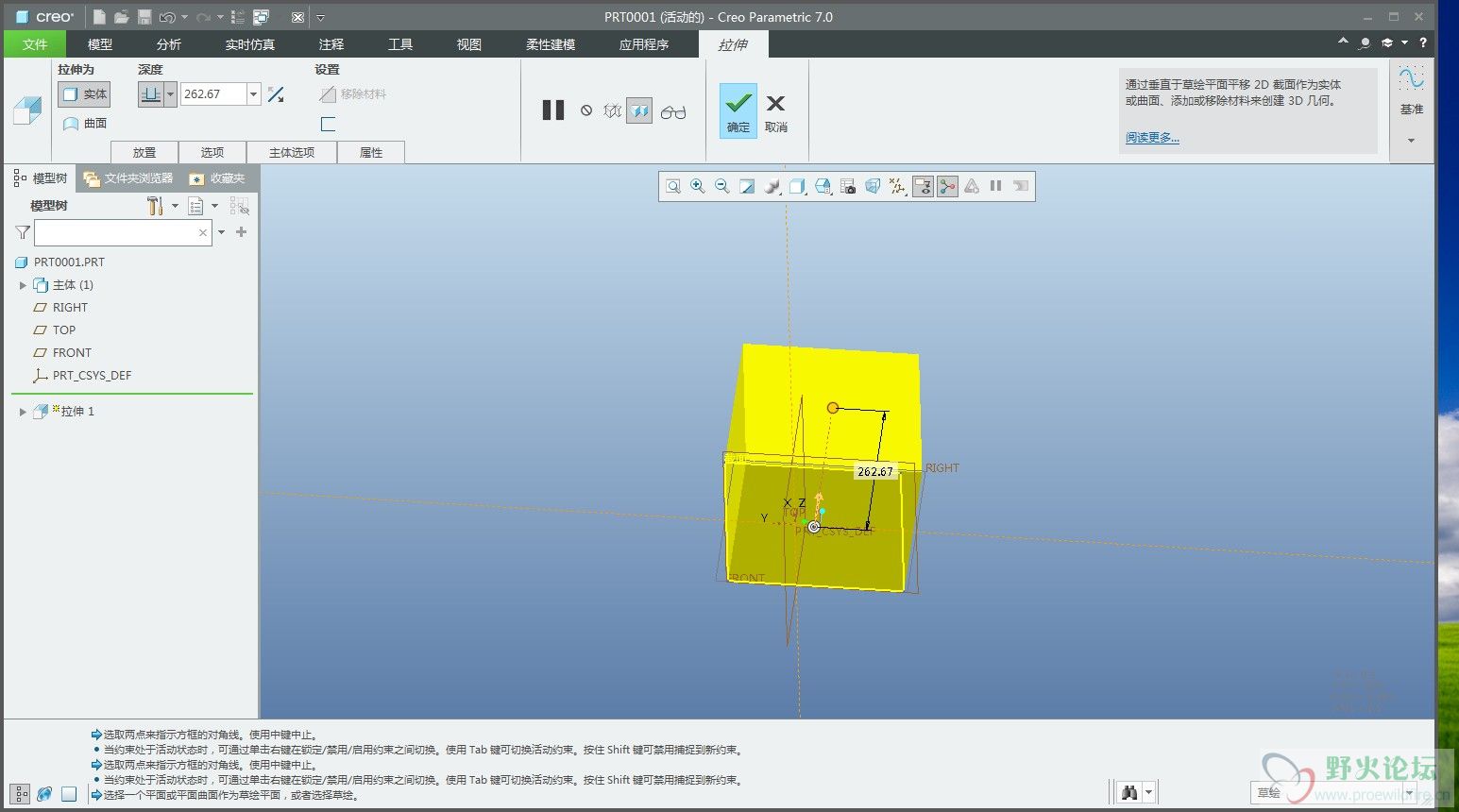Expand the 拉伸 1 feature node
1459x812 pixels.
click(x=23, y=412)
